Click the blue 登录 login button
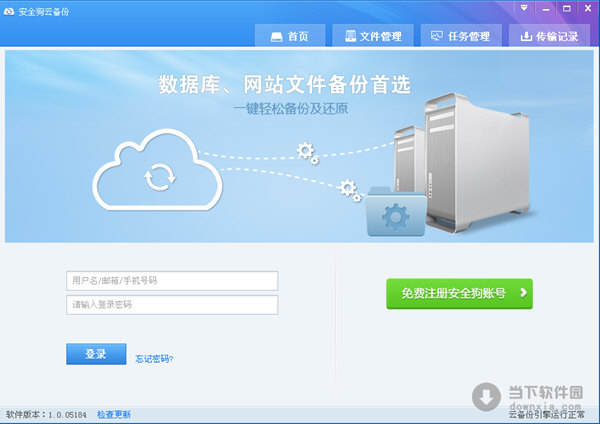 click(96, 354)
